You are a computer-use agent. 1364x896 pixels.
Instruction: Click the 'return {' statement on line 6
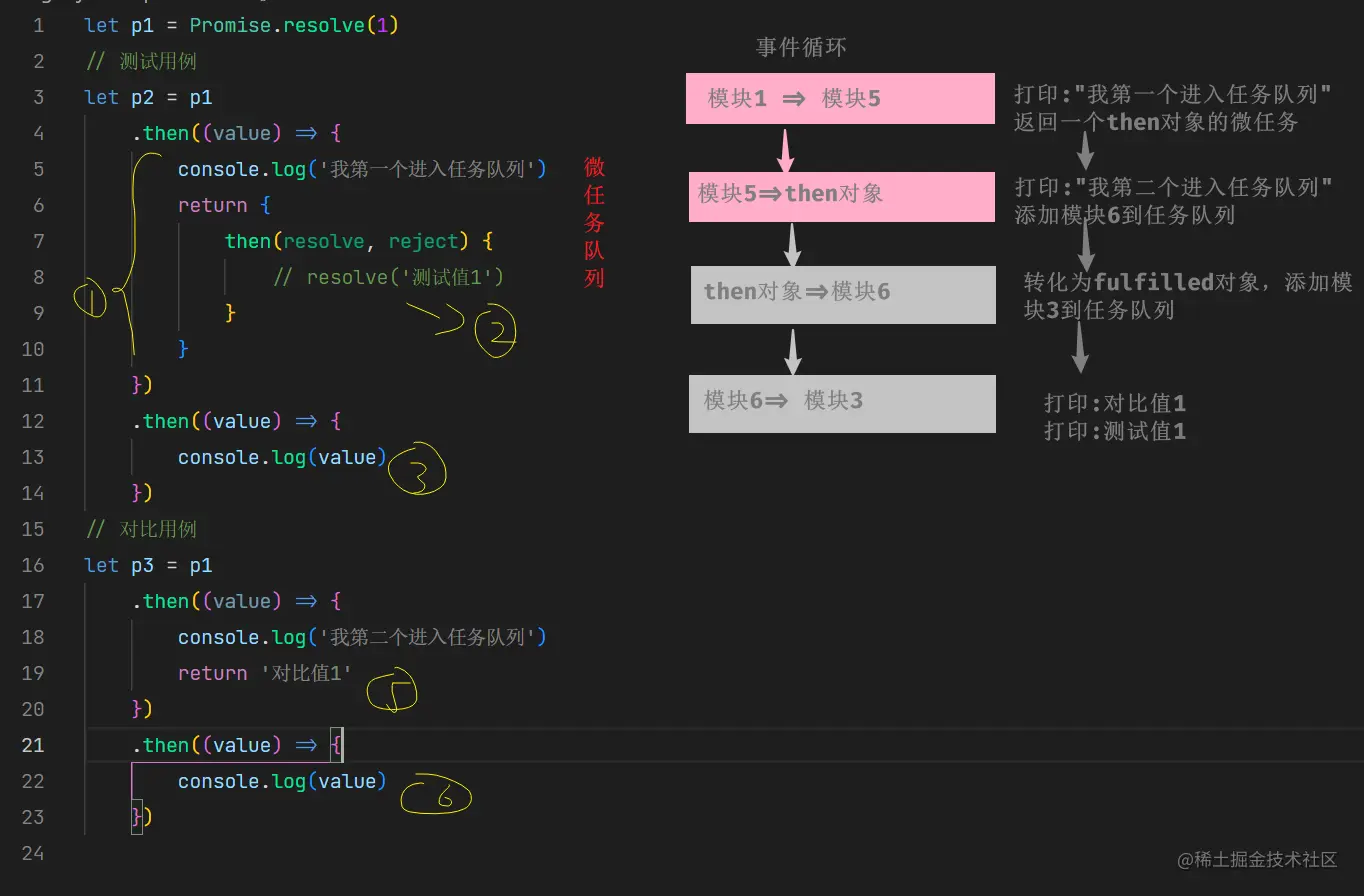click(x=225, y=205)
